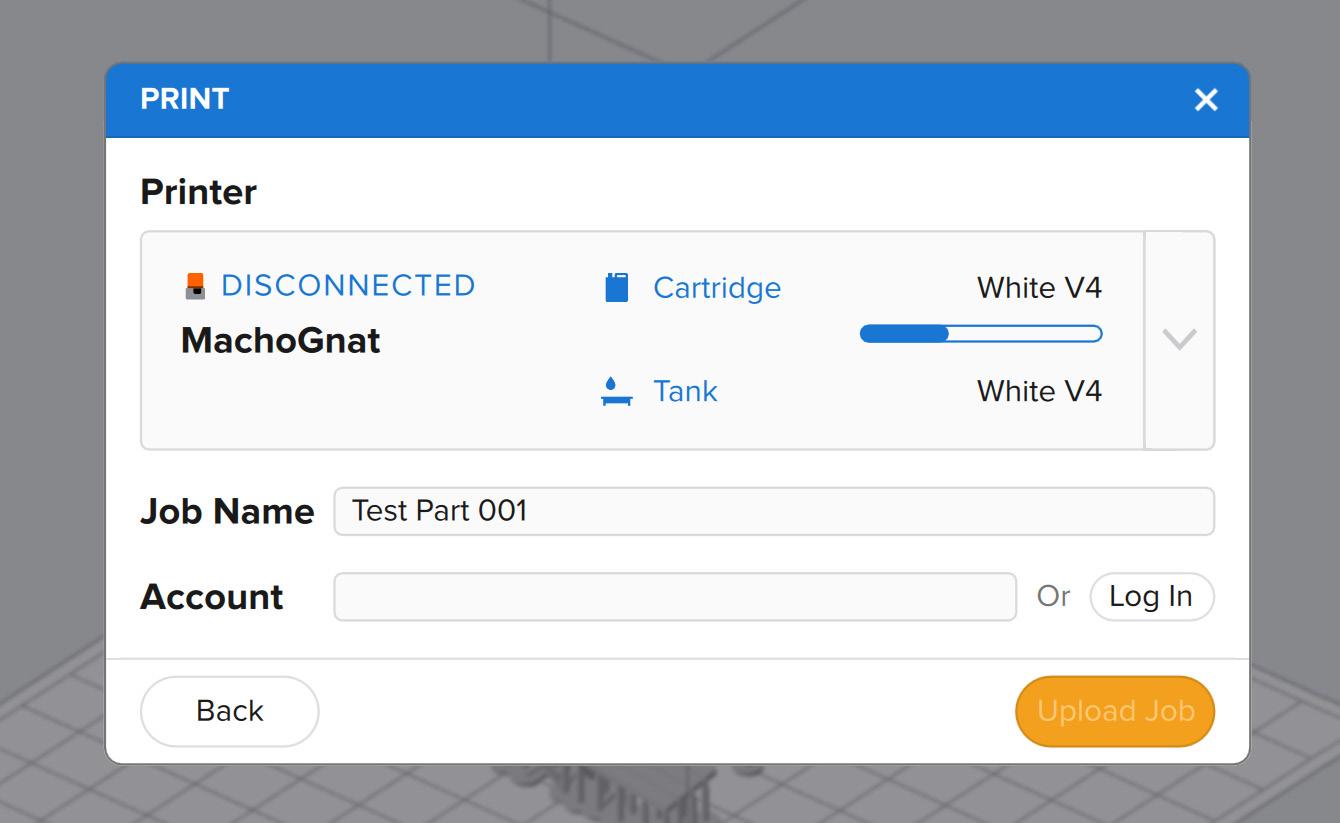Click the PRINT dialog title
Viewport: 1340px width, 823px height.
(x=185, y=99)
